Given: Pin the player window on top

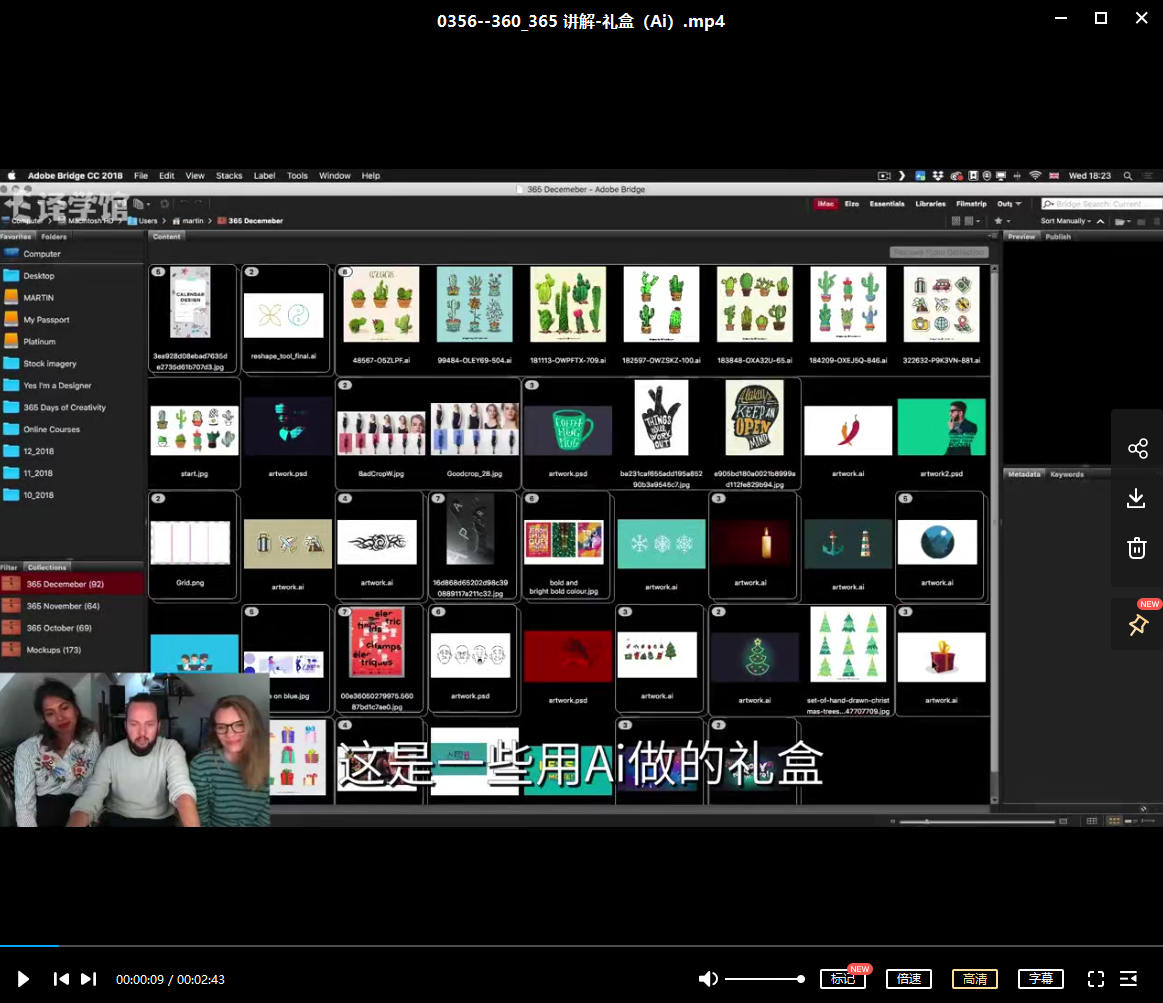Looking at the screenshot, I should click(x=1137, y=625).
